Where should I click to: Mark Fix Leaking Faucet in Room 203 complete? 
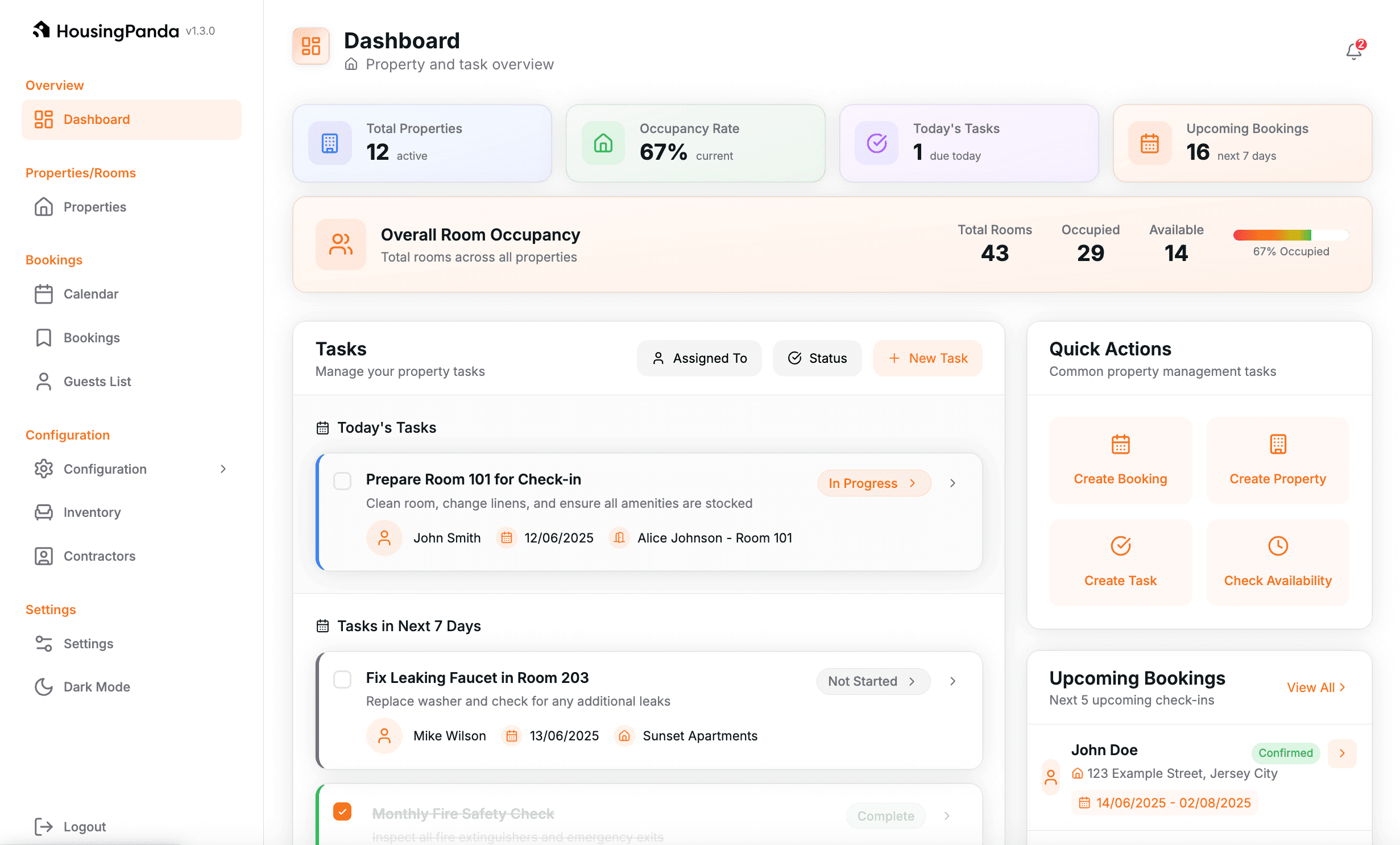(342, 680)
